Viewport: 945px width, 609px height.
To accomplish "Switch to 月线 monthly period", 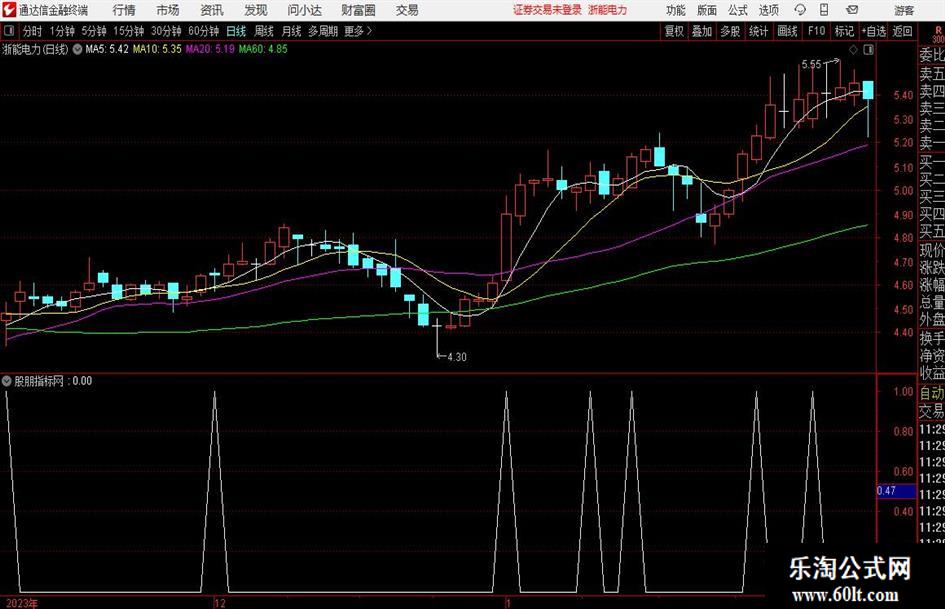I will point(292,31).
